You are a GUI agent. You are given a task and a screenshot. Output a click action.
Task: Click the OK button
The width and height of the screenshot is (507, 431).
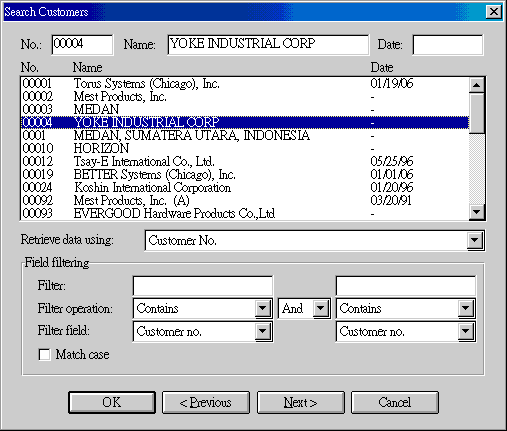(x=112, y=402)
